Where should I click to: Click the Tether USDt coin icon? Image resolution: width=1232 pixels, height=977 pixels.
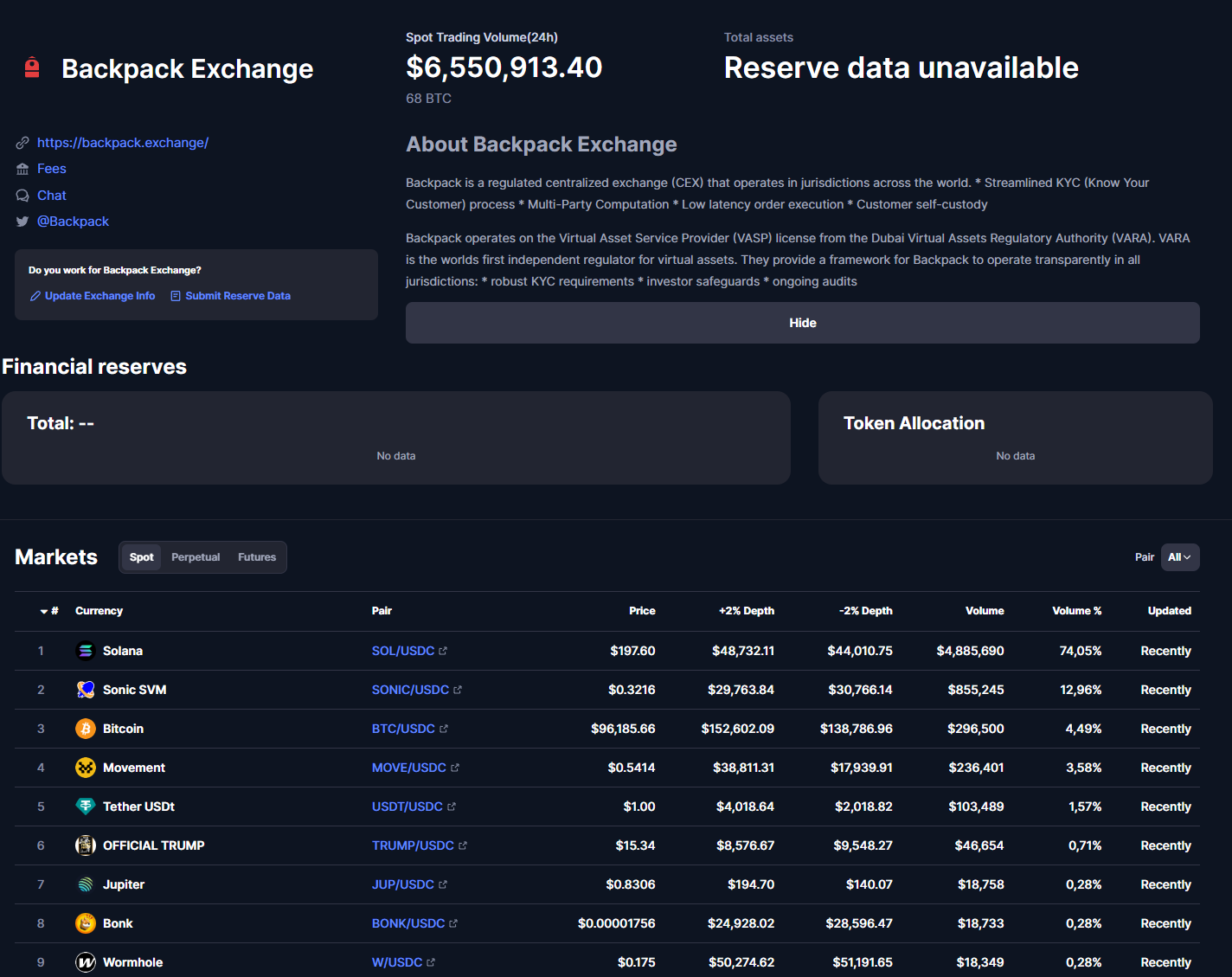86,807
